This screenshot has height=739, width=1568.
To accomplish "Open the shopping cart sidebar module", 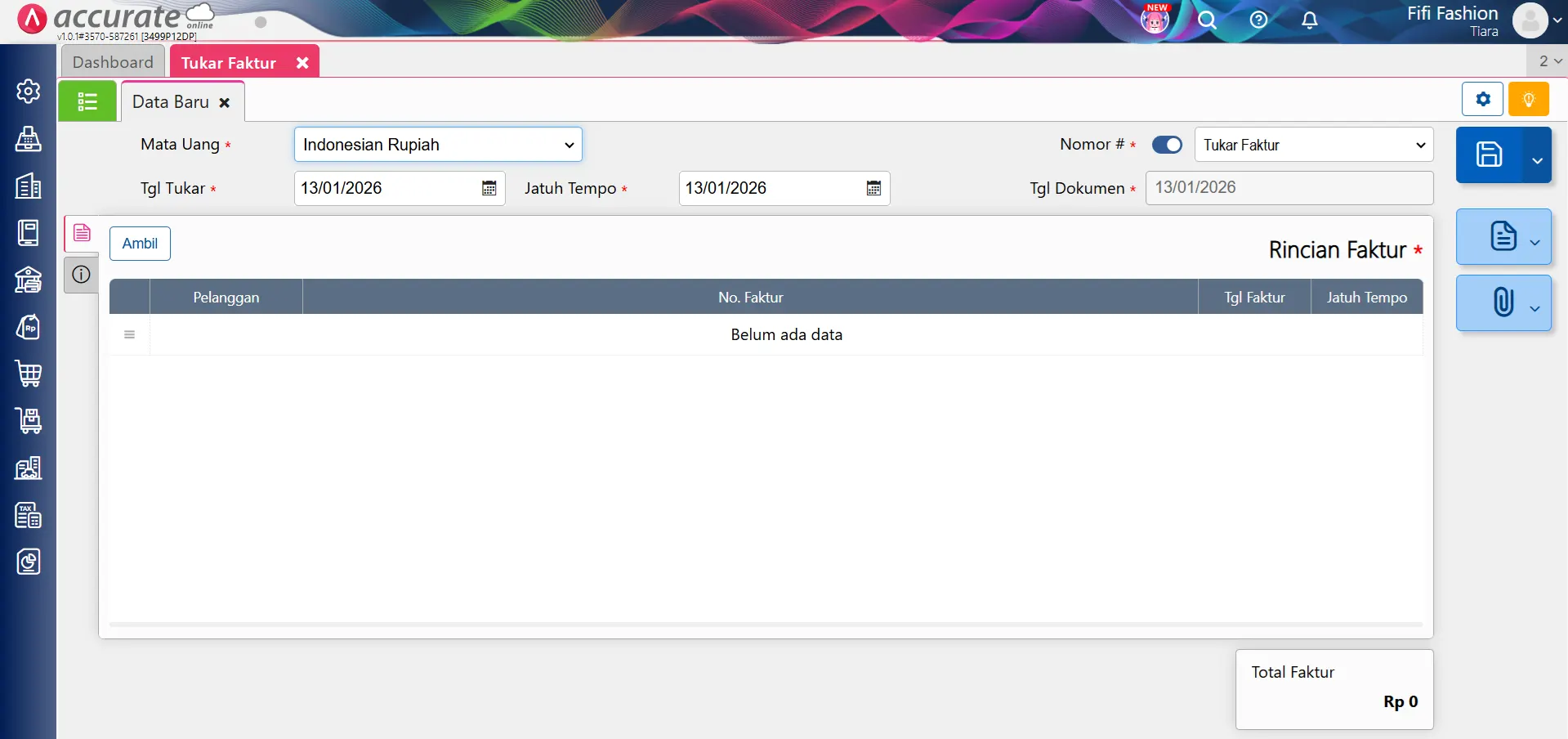I will 29,374.
